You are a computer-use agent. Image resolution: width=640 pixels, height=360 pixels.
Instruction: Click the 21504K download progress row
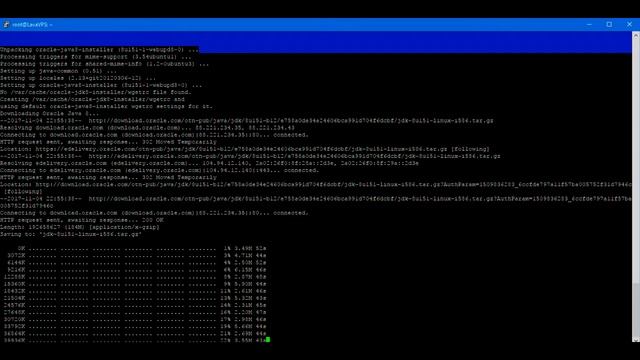pyautogui.click(x=135, y=298)
